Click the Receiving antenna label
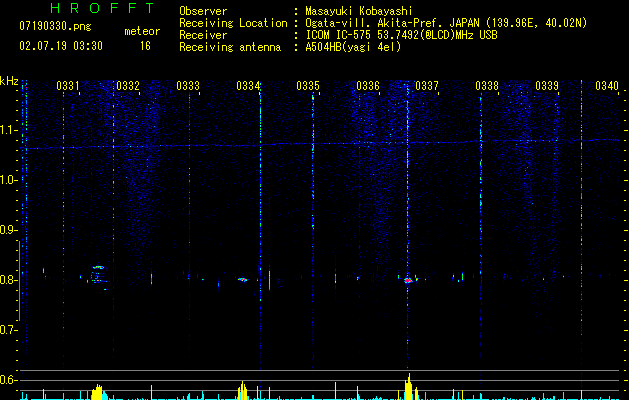 point(230,47)
